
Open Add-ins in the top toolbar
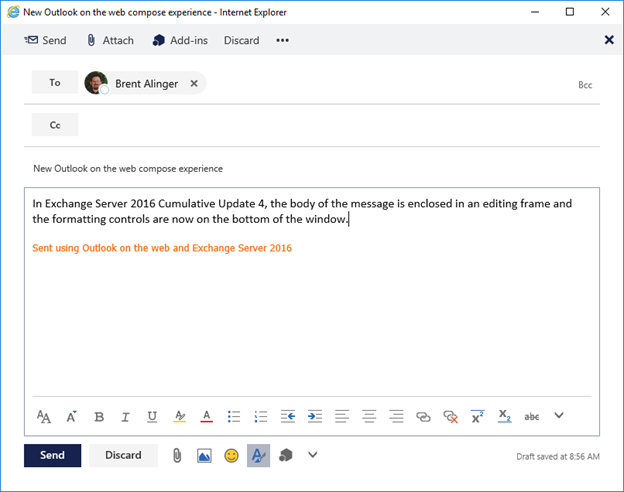point(180,40)
